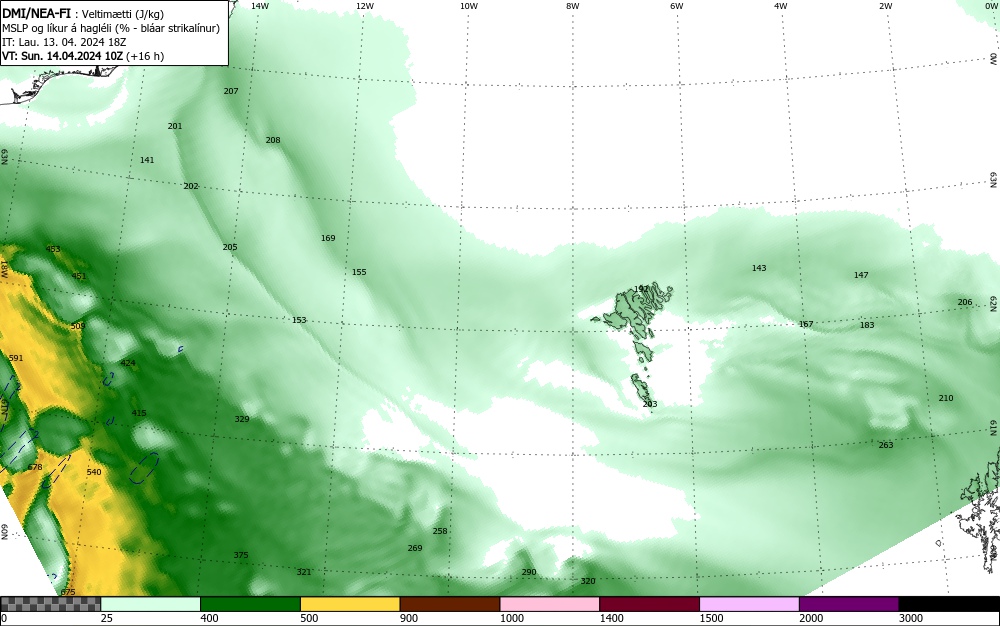Click the '10W' longitude label
This screenshot has height=626, width=1000.
[469, 6]
